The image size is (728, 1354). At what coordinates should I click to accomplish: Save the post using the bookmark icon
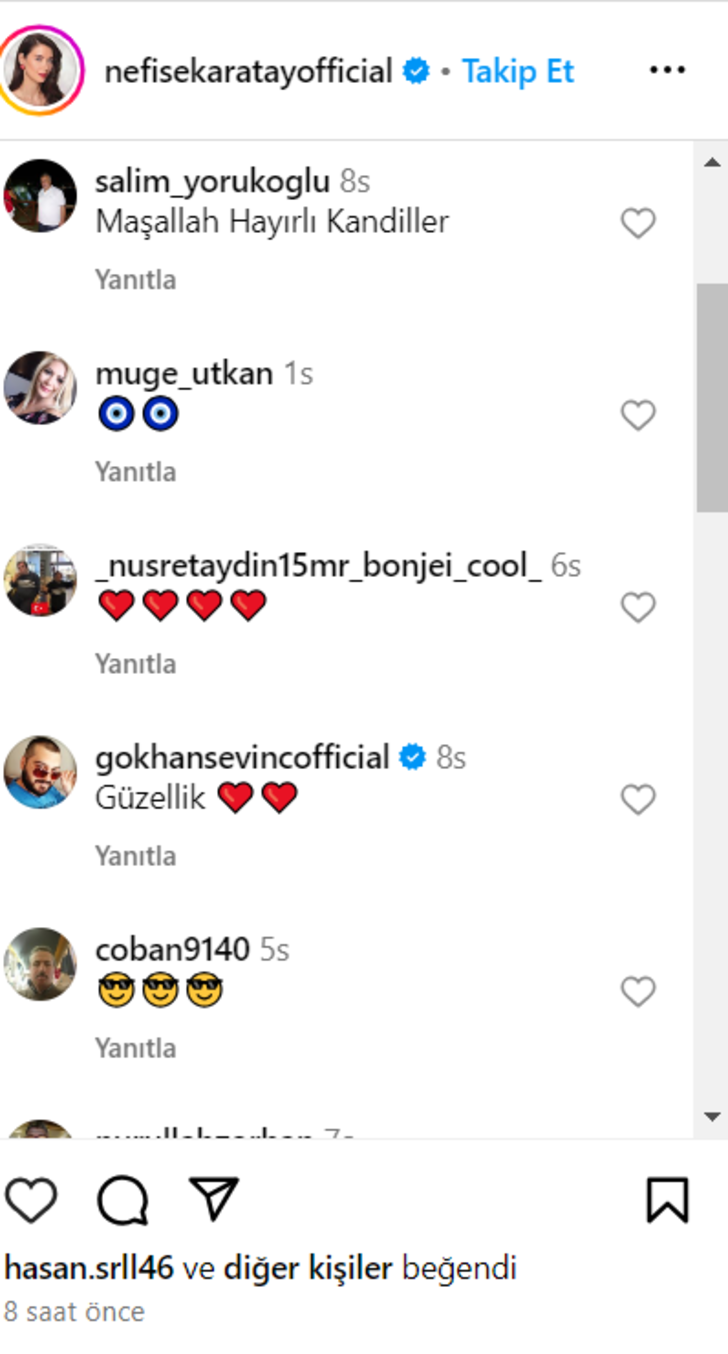click(669, 1201)
